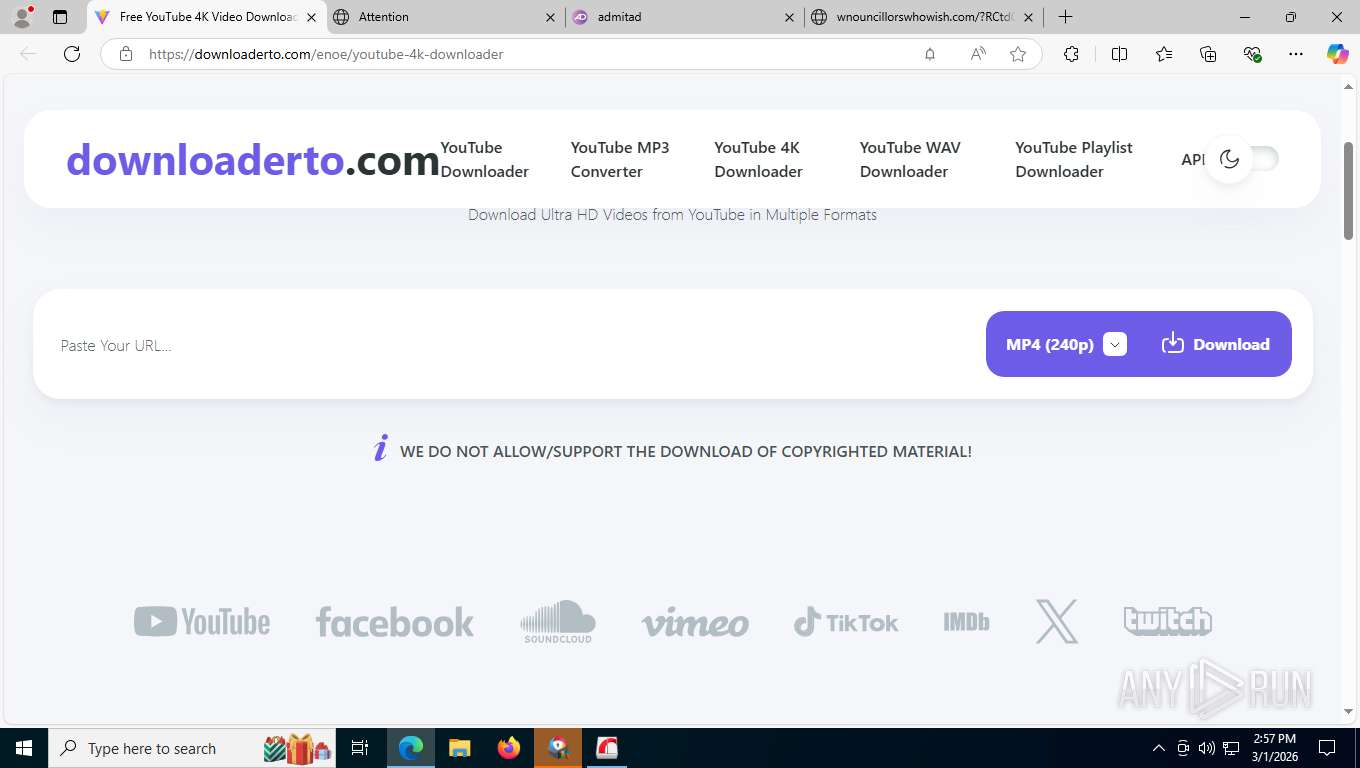Switch to the Attention tab
Viewport: 1360px width, 768px height.
coord(440,17)
